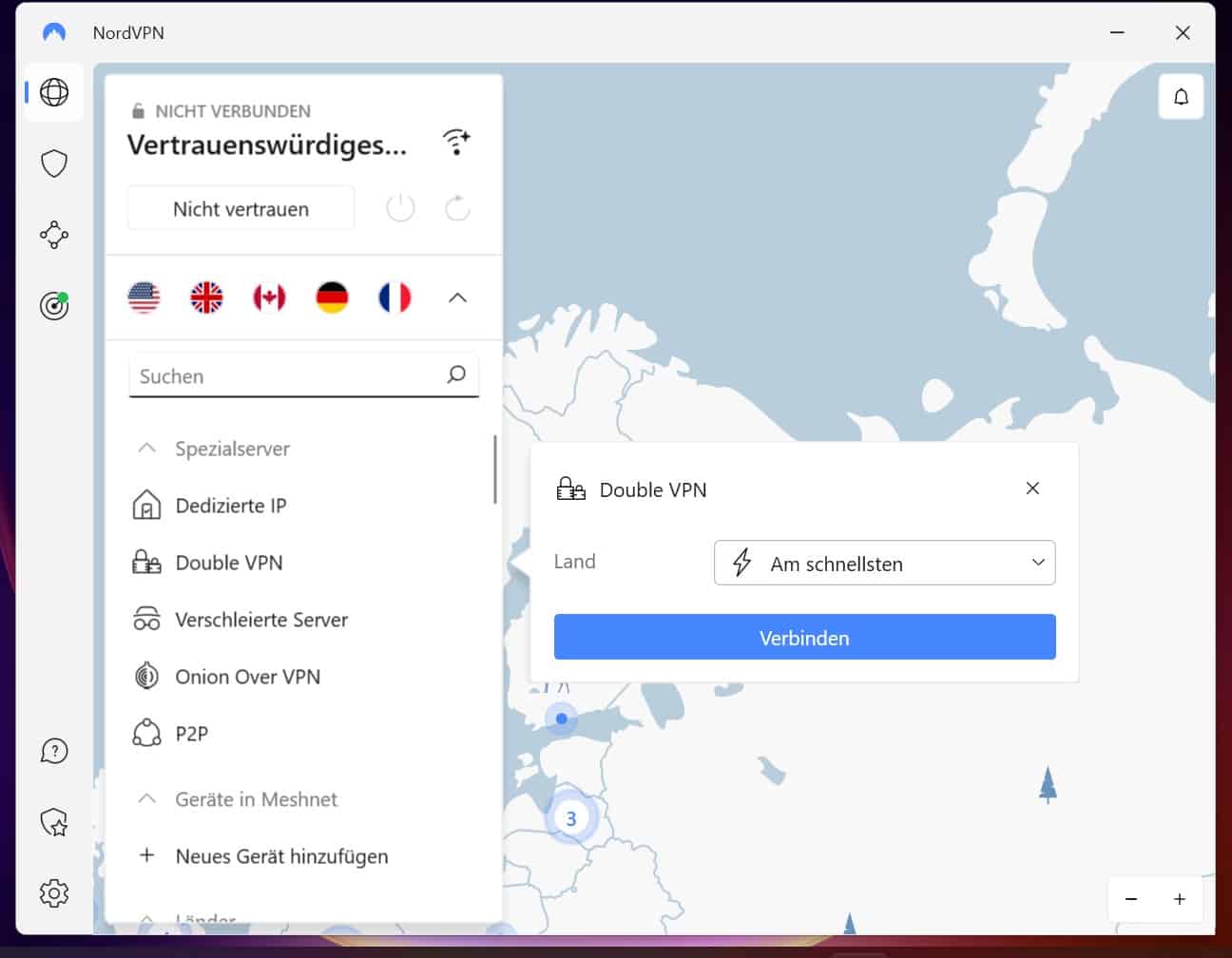Connect to the United Kingdom flag
The width and height of the screenshot is (1232, 958).
(206, 297)
